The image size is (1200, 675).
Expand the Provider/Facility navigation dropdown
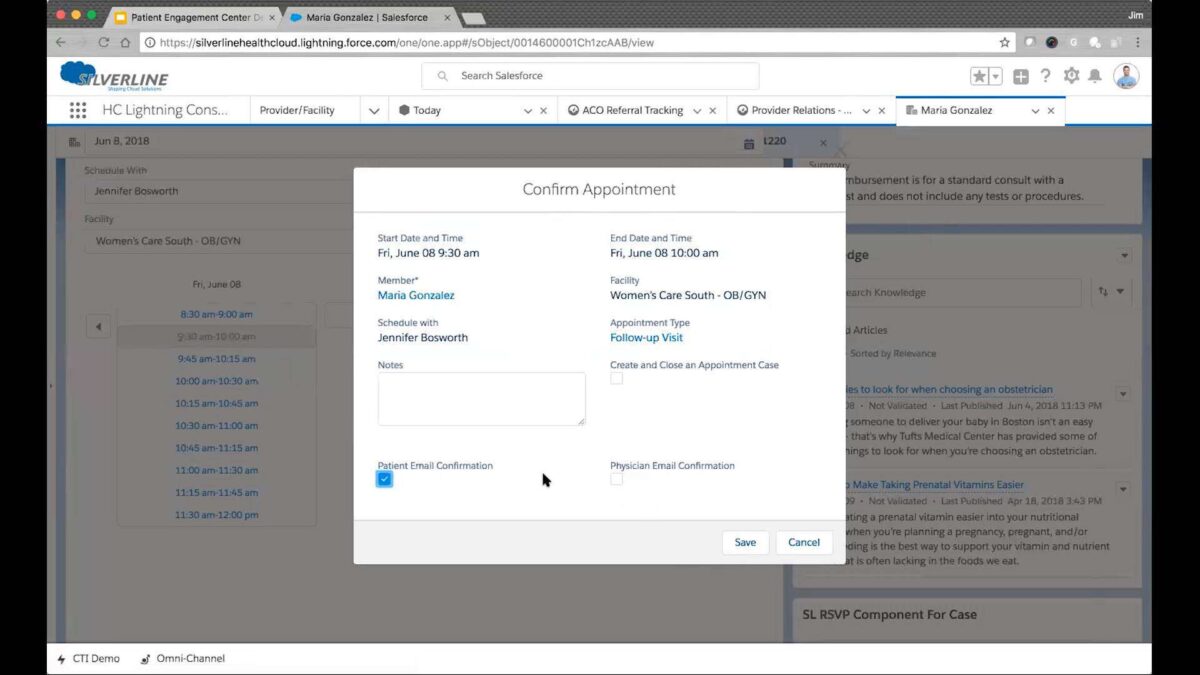click(x=374, y=111)
